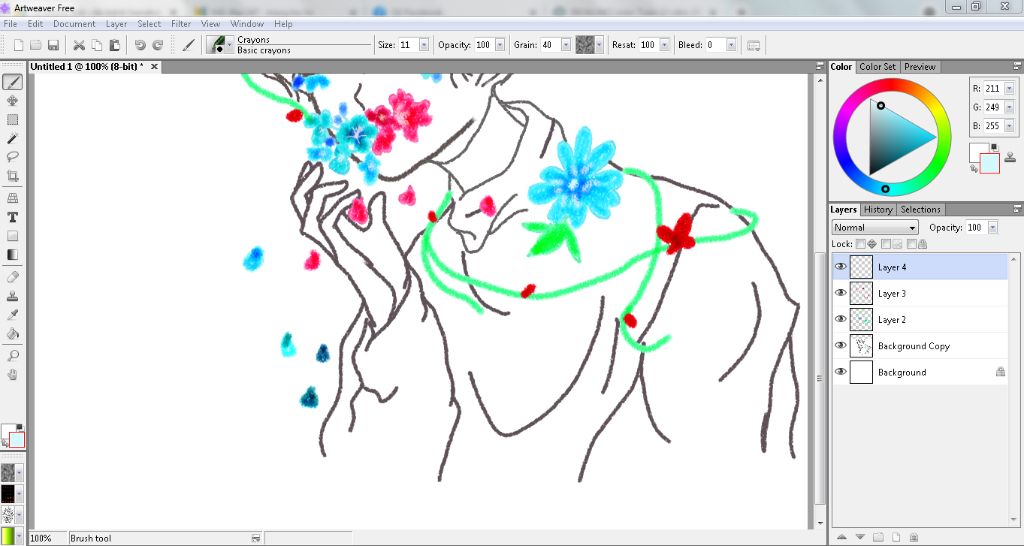Image resolution: width=1024 pixels, height=546 pixels.
Task: Toggle visibility of Background Copy layer
Action: tap(840, 345)
